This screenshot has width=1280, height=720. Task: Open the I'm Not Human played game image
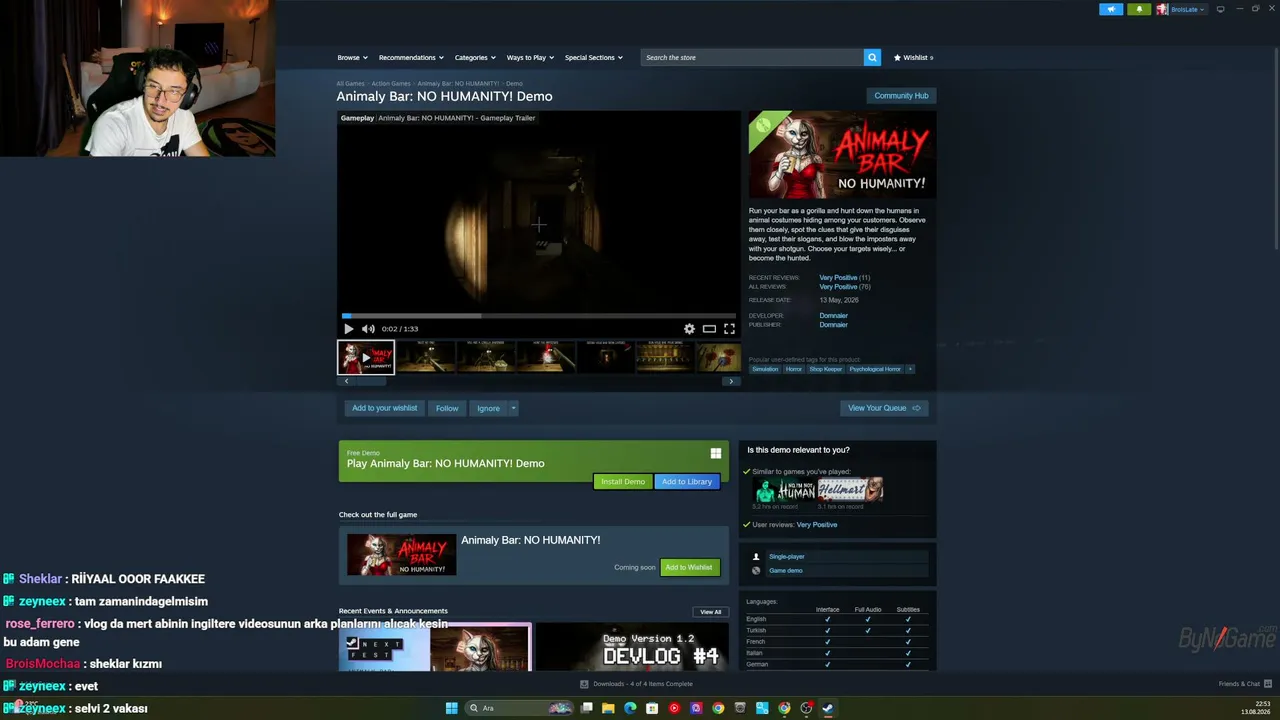(784, 490)
